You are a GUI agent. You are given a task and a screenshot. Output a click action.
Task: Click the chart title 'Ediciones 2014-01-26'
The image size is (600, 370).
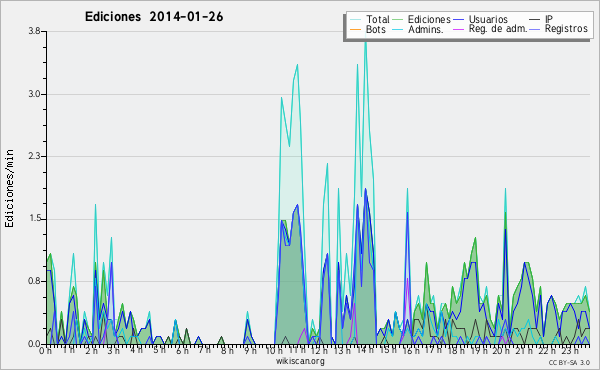click(154, 17)
